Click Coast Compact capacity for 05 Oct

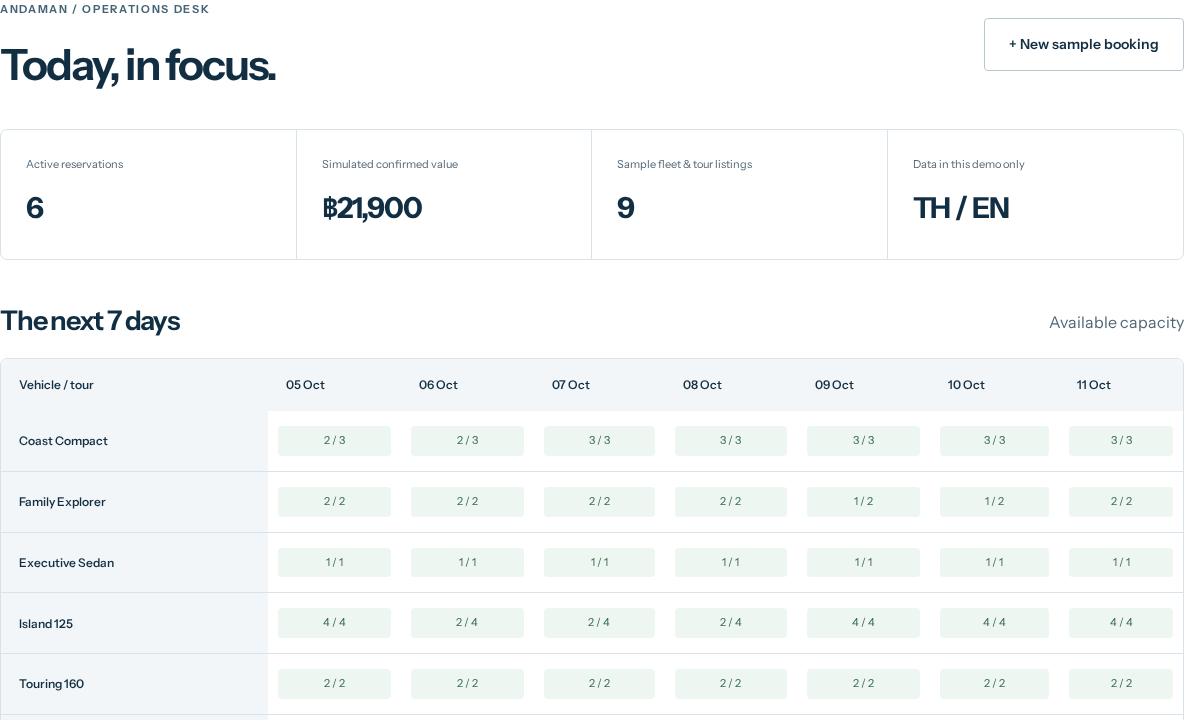[335, 441]
